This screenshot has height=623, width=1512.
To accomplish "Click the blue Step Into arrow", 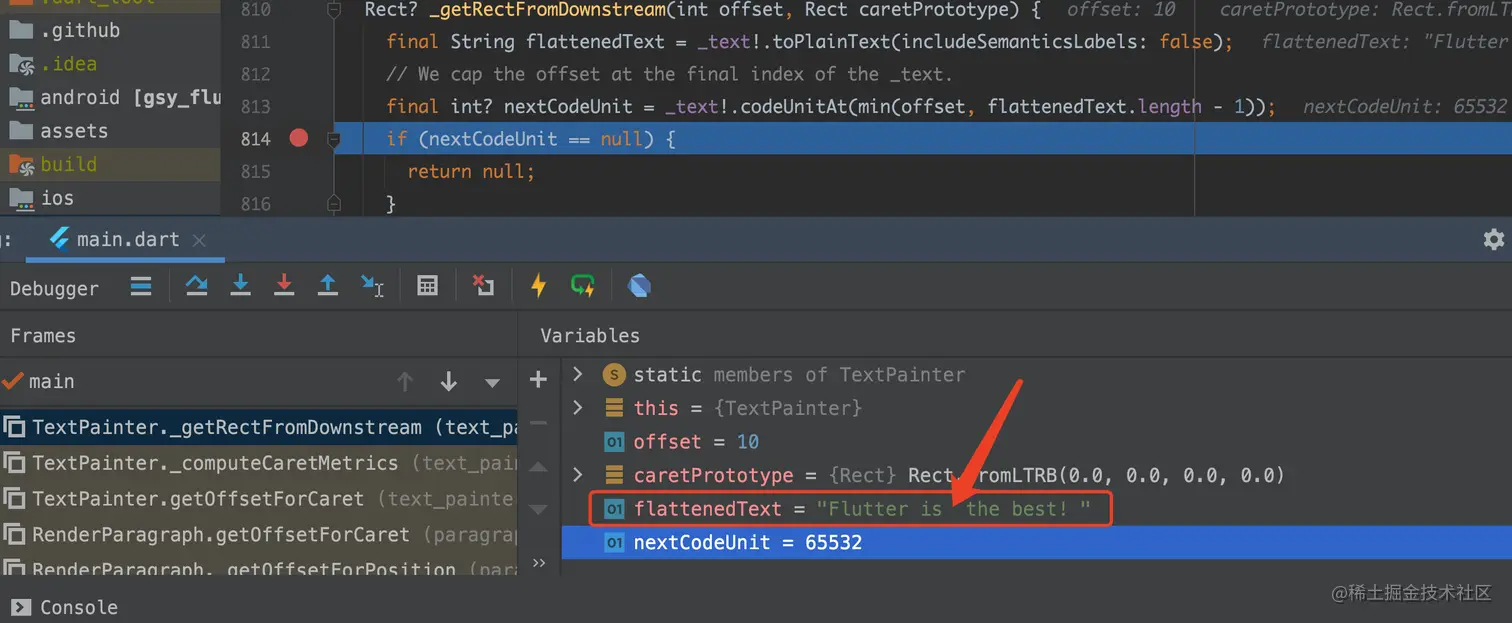I will (x=240, y=286).
